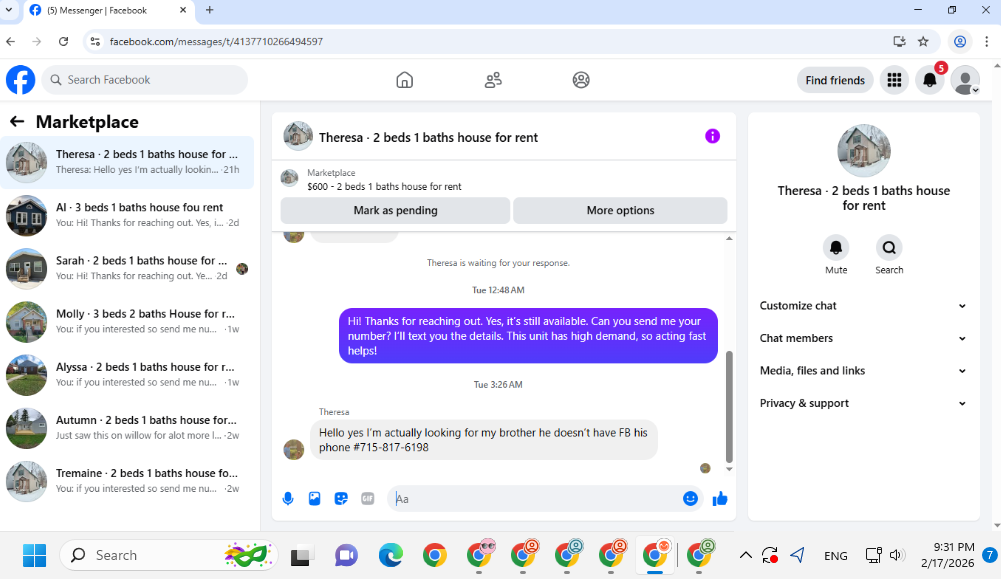The image size is (1001, 579).
Task: Open Microsoft Edge from the taskbar
Action: 391,555
